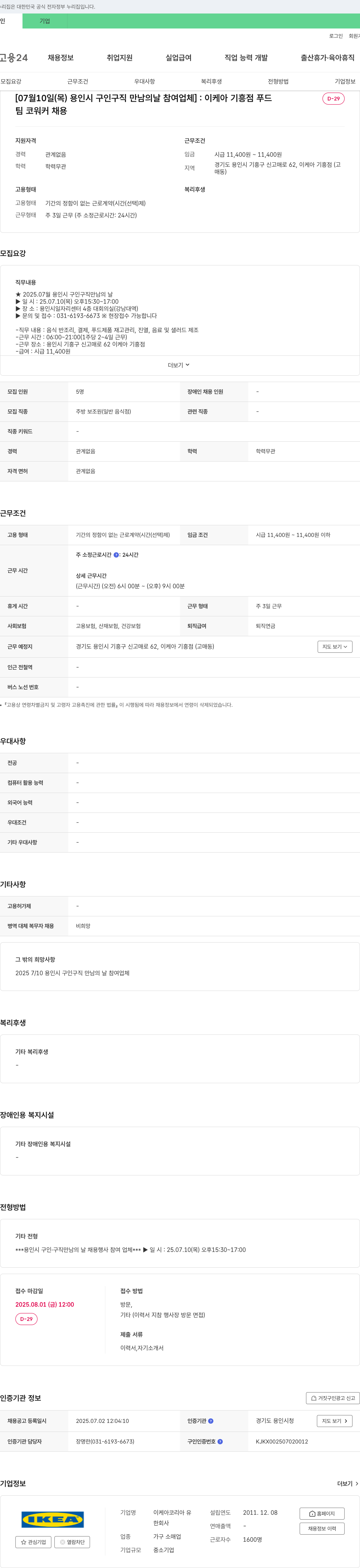Open the company 홈페이지 button

(322, 1513)
